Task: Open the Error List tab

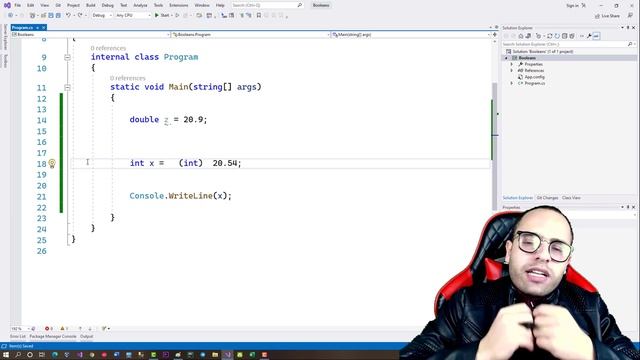Action: pyautogui.click(x=18, y=337)
